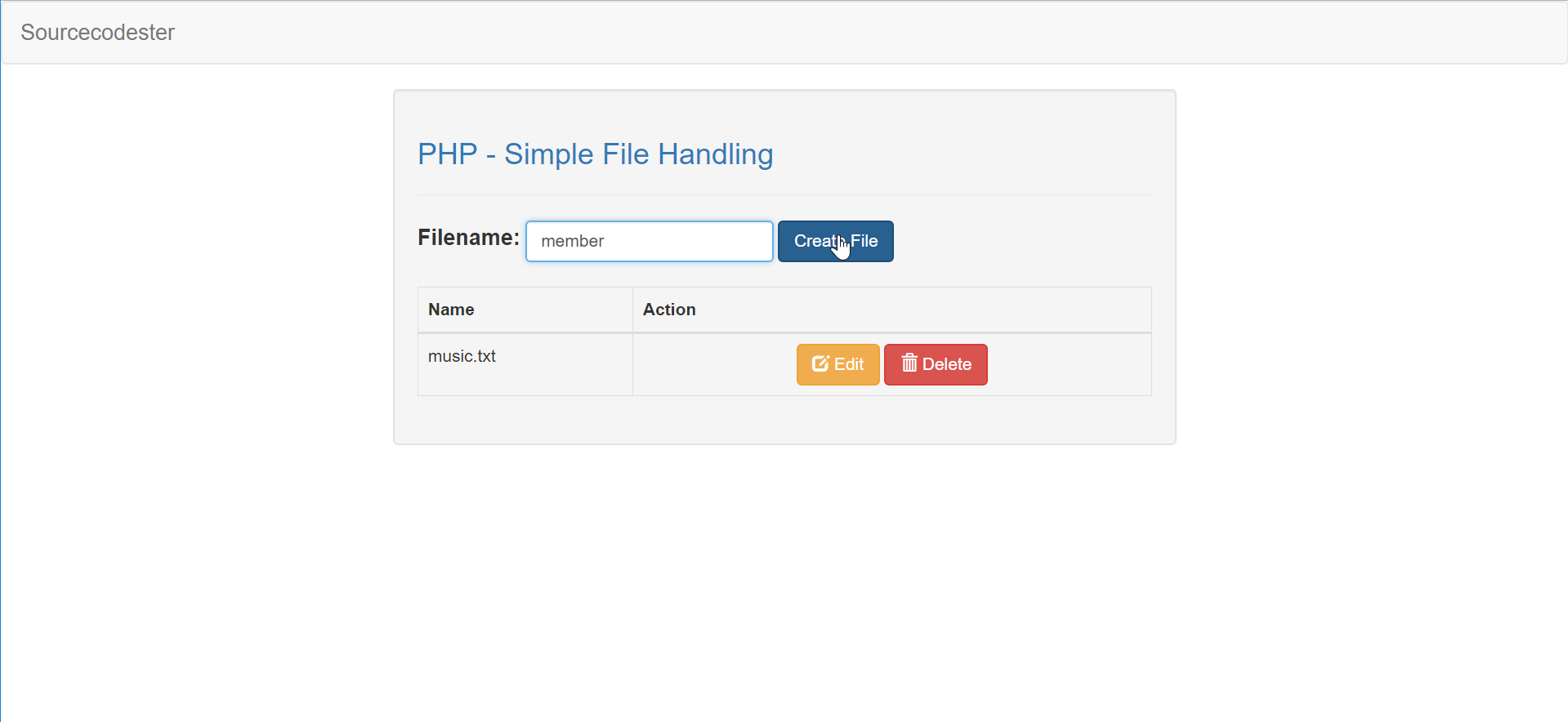Edit the music.txt file
Viewport: 1568px width, 722px height.
(x=838, y=364)
